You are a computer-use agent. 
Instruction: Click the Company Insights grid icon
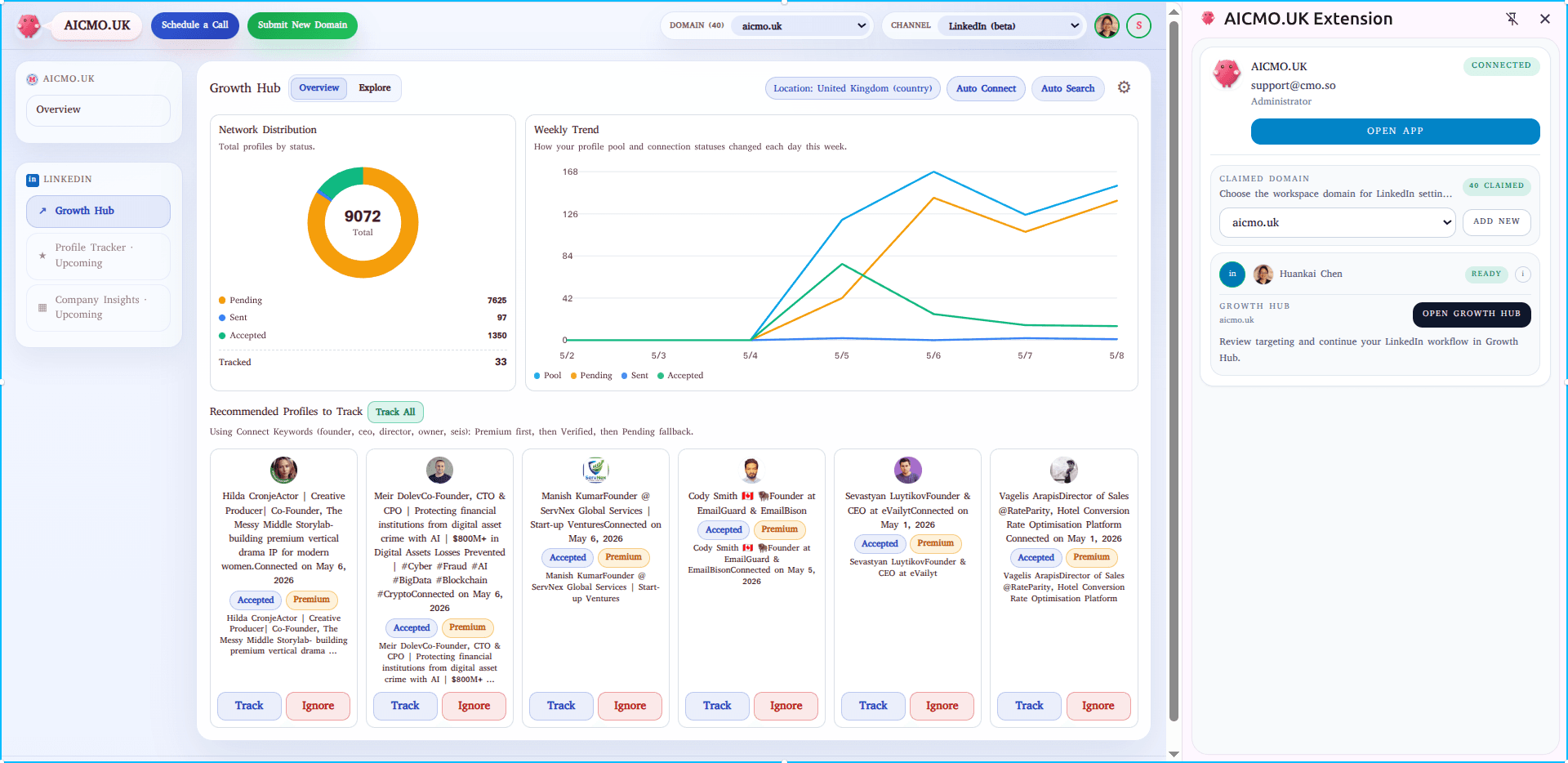coord(42,307)
